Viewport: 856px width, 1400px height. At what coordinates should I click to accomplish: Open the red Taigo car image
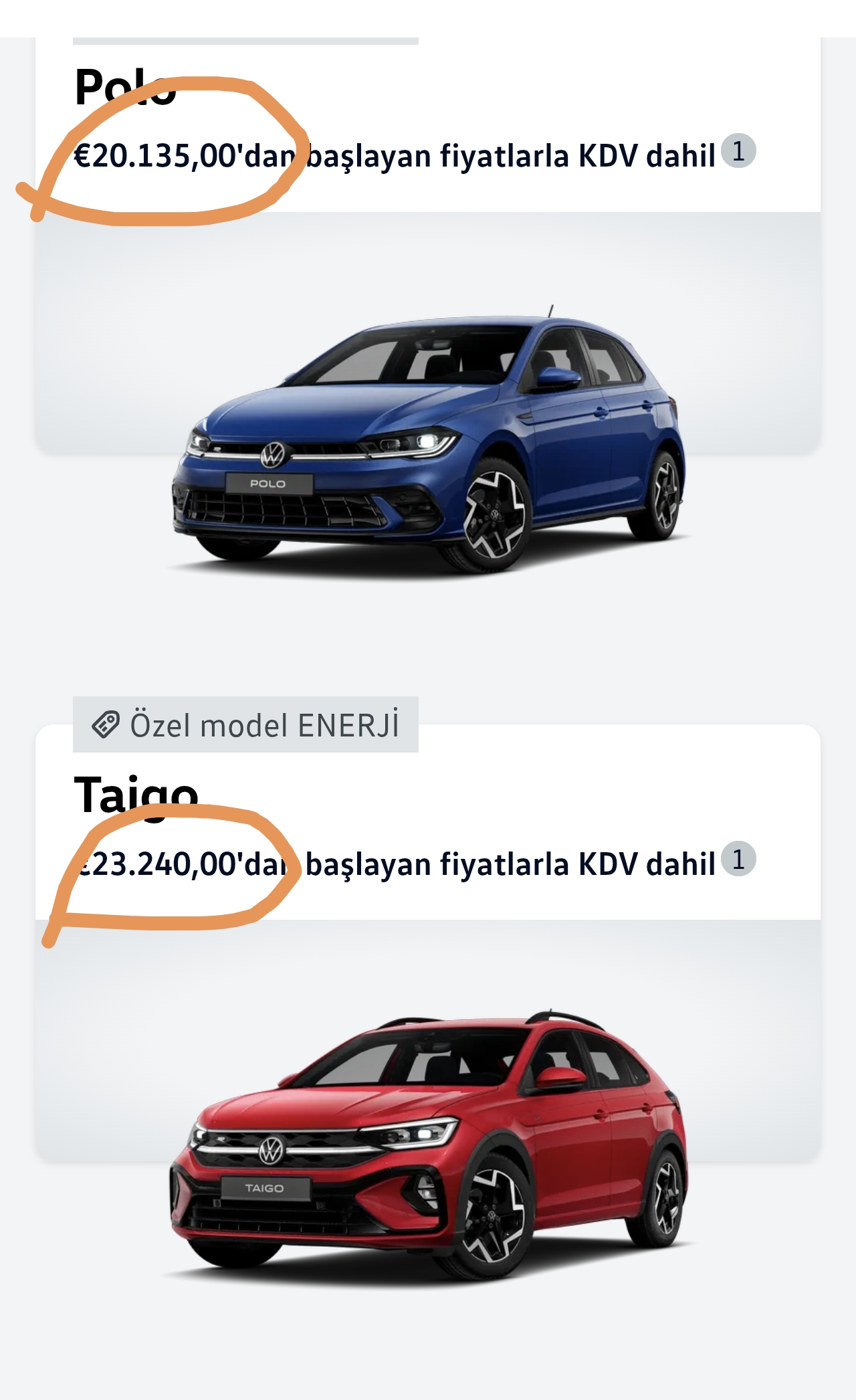click(428, 1145)
